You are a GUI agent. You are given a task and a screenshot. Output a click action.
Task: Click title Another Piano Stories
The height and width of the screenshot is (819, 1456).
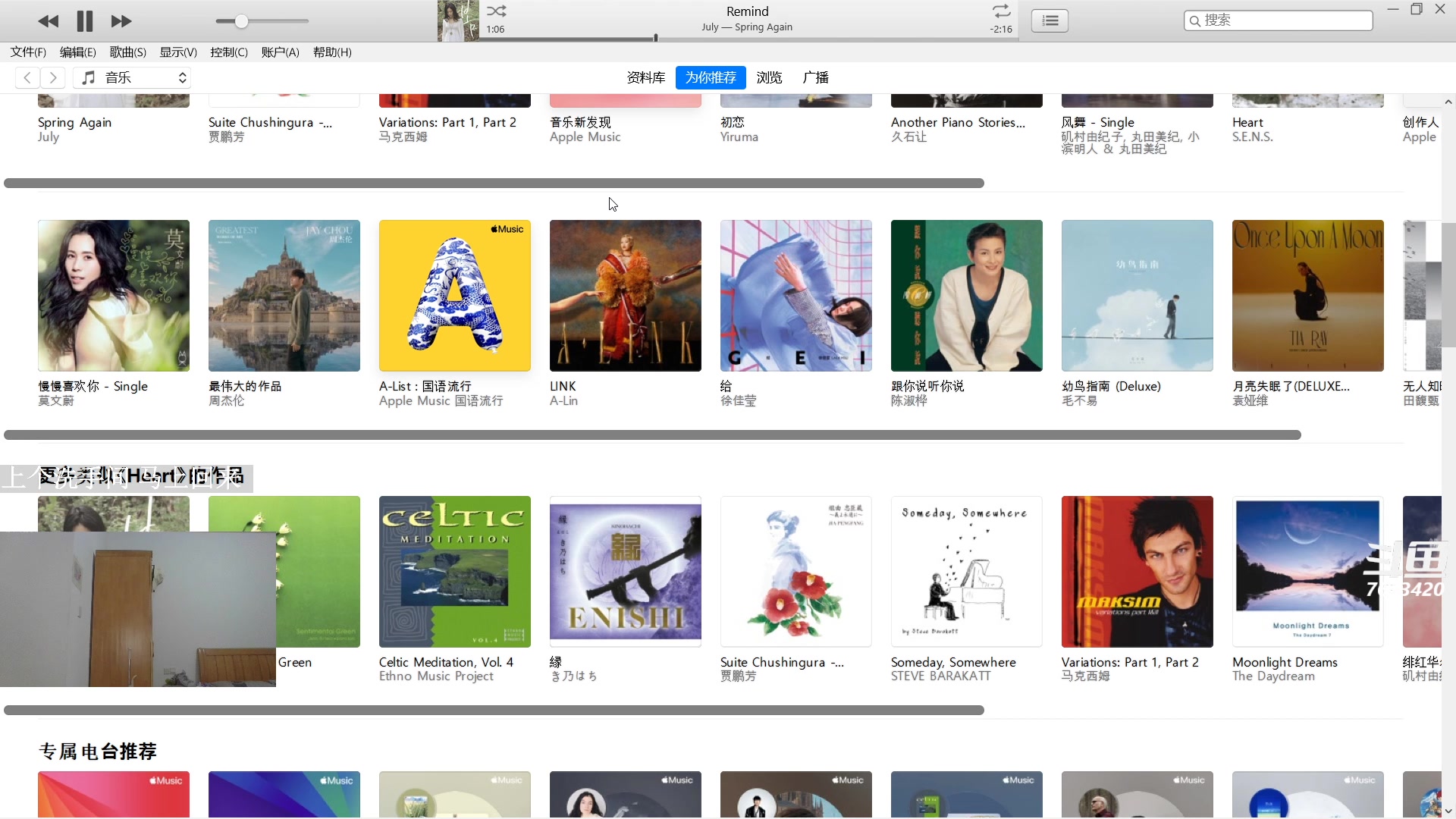point(958,122)
